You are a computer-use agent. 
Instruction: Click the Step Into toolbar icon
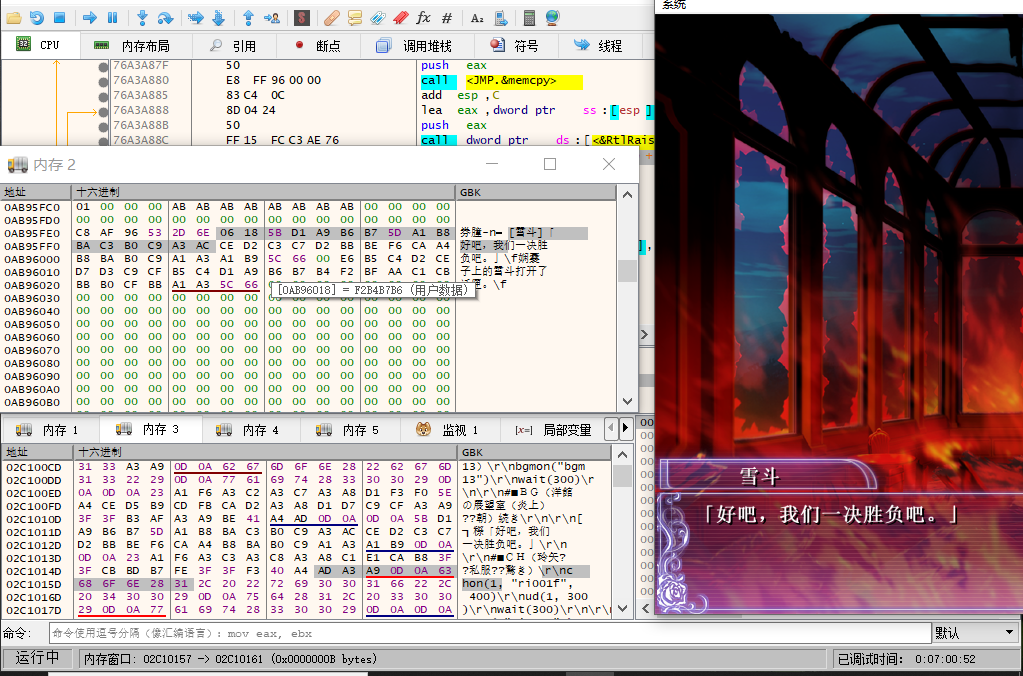142,17
